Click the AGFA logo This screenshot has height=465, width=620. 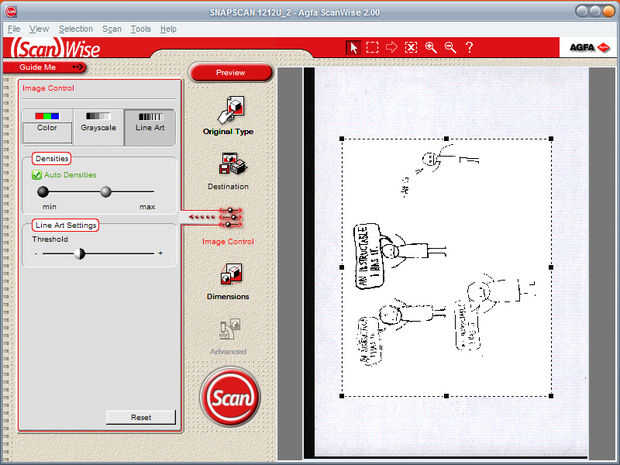(x=589, y=47)
